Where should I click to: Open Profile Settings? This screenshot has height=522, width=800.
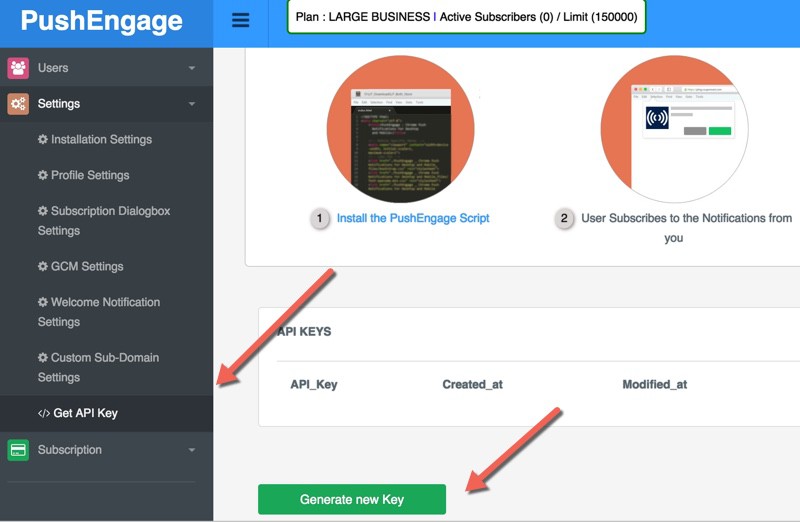tap(84, 175)
